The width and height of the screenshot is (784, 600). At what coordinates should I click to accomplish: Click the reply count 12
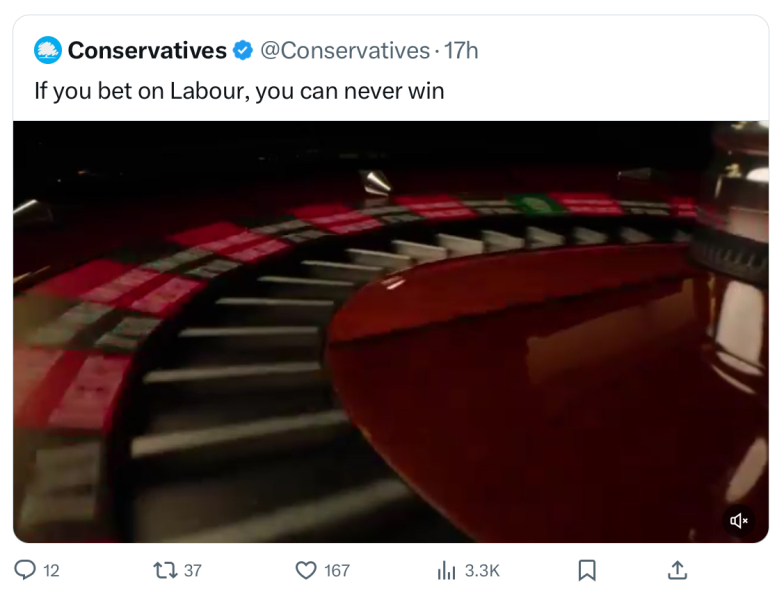tap(52, 570)
